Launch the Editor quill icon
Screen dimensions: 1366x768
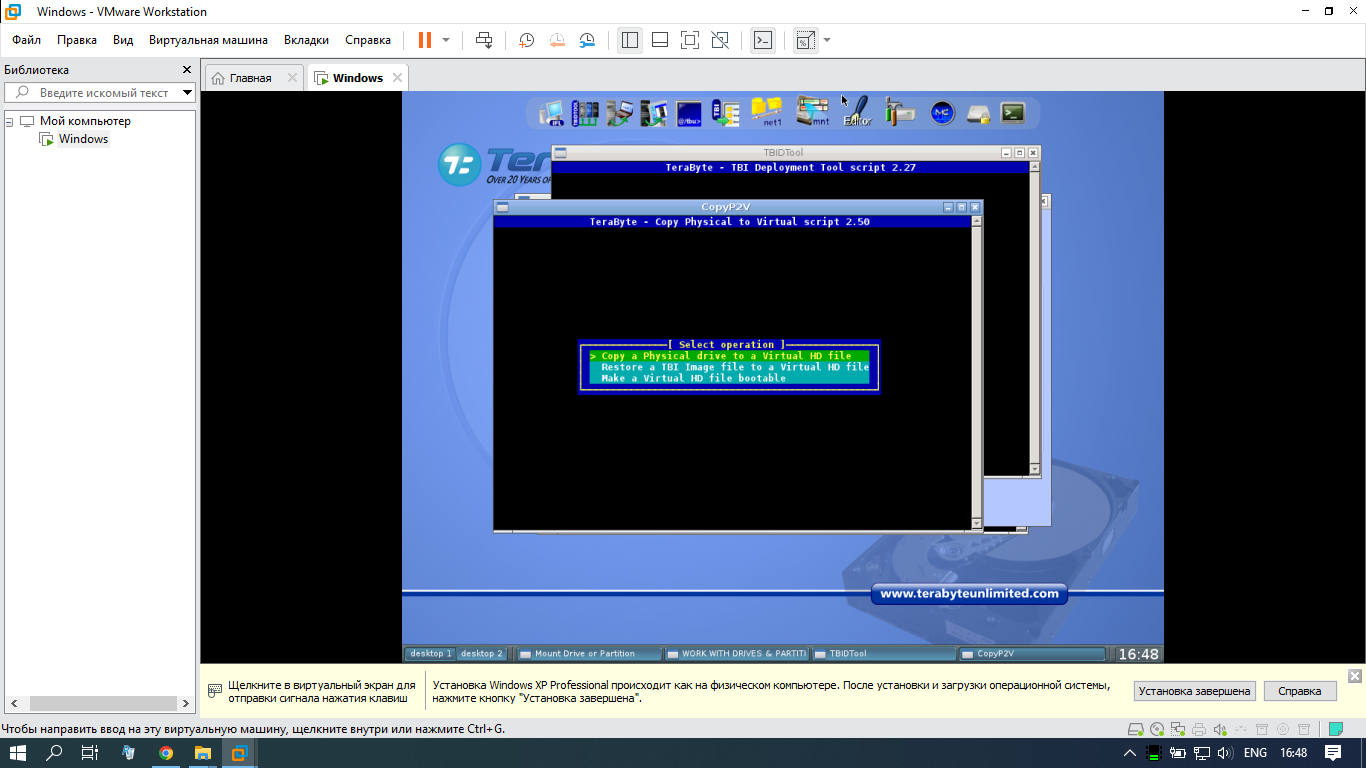[x=858, y=112]
